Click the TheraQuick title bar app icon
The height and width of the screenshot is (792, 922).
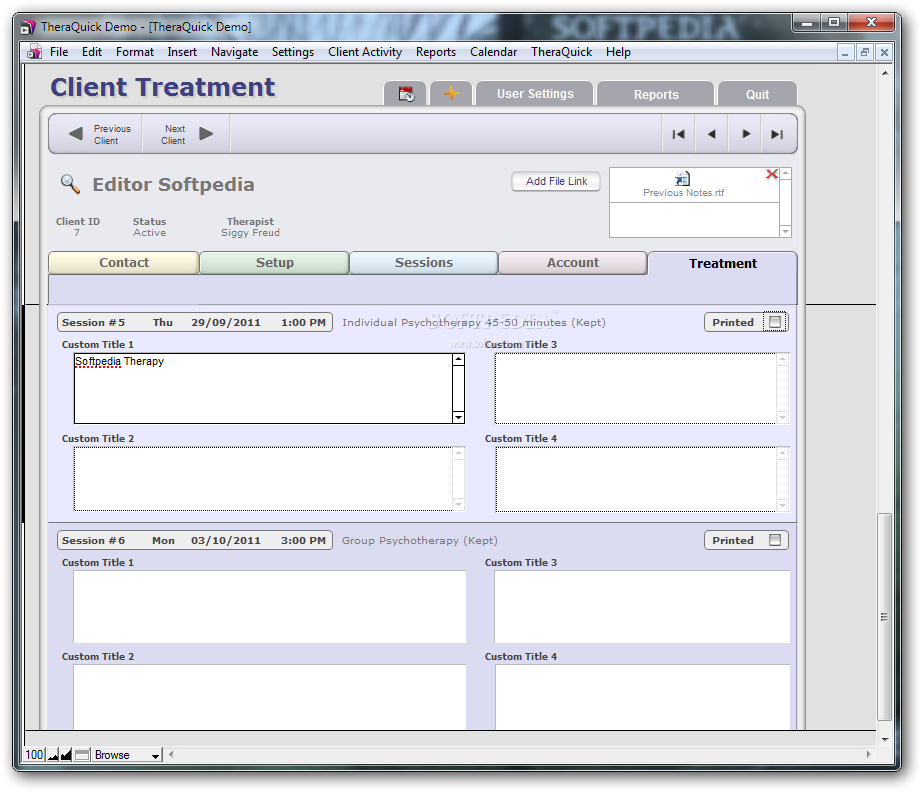point(28,26)
